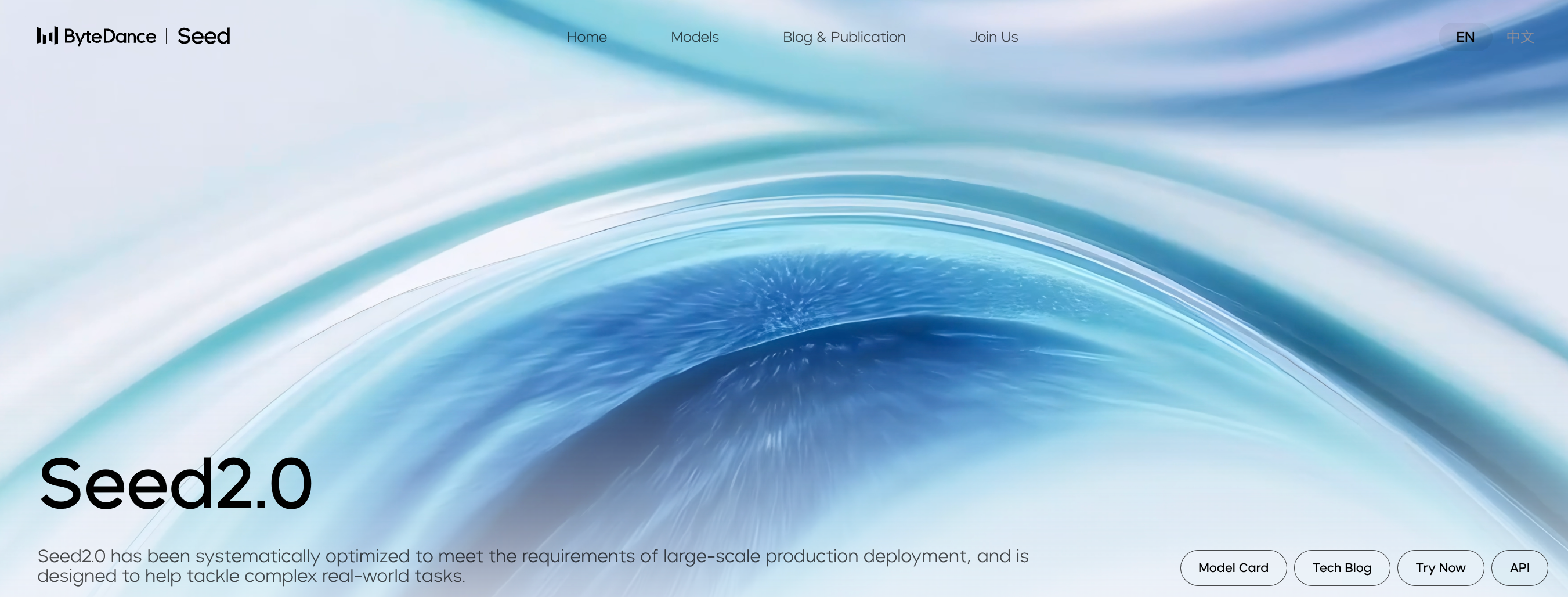Open the Model Card
Image resolution: width=1568 pixels, height=597 pixels.
(1233, 568)
